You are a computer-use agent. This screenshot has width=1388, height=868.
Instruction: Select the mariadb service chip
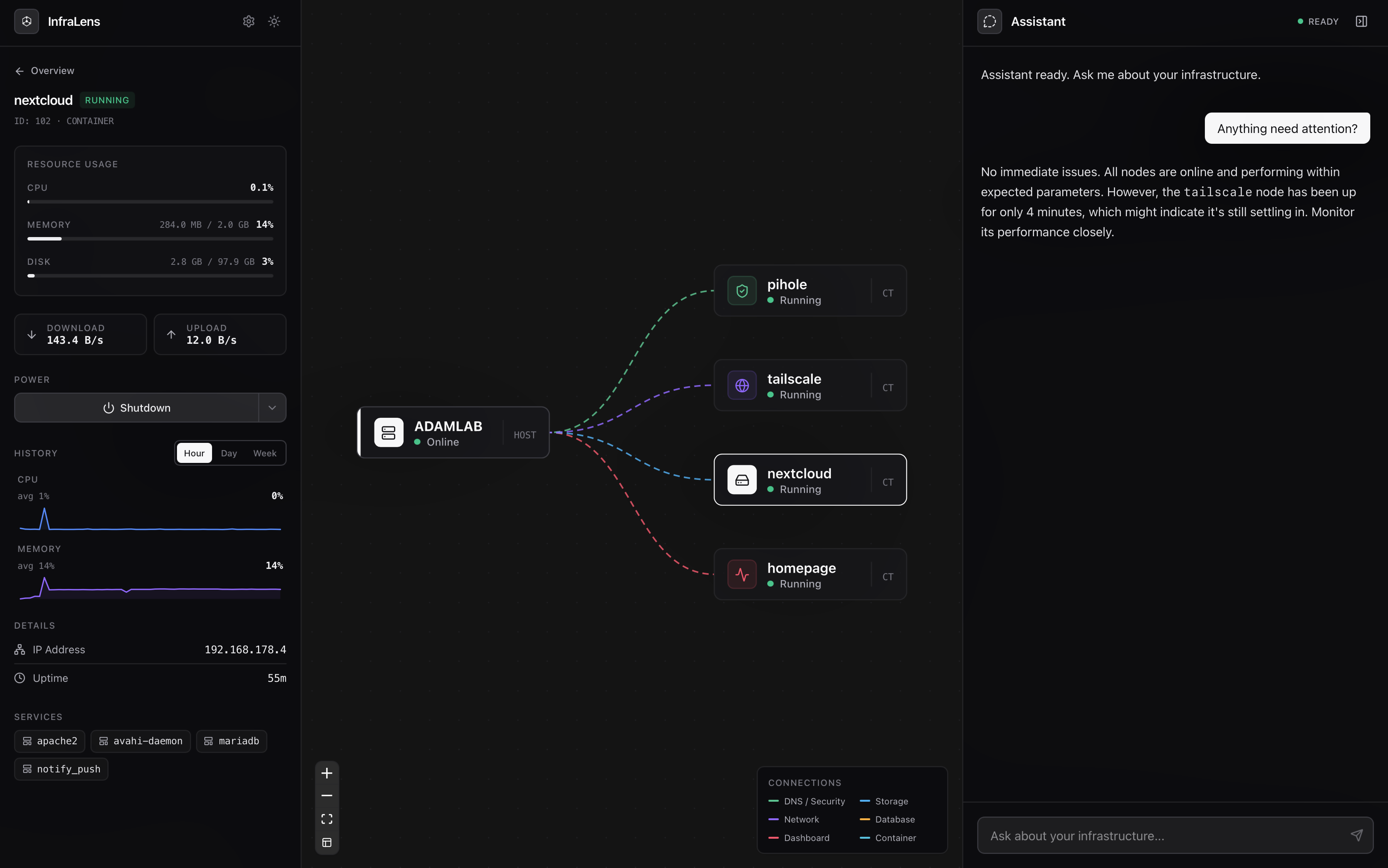pyautogui.click(x=231, y=741)
